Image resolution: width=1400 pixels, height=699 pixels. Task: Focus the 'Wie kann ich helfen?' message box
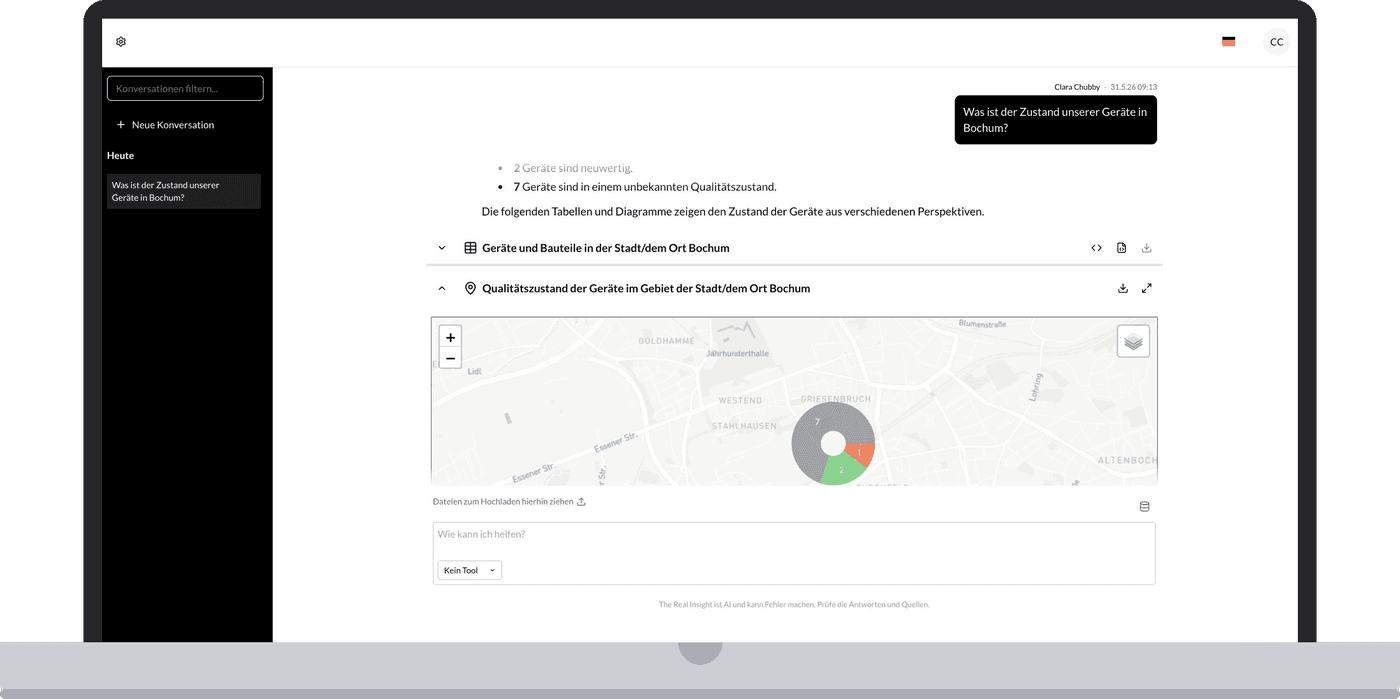(x=794, y=553)
